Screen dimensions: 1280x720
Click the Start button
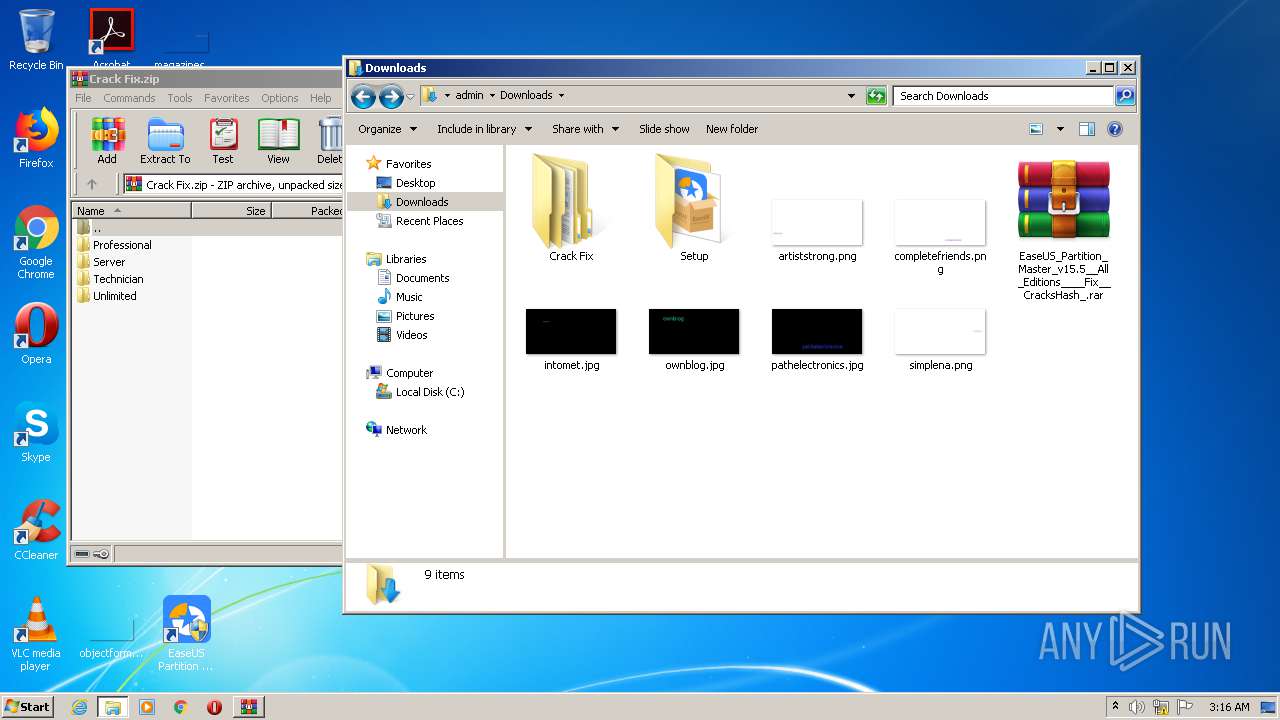(27, 706)
